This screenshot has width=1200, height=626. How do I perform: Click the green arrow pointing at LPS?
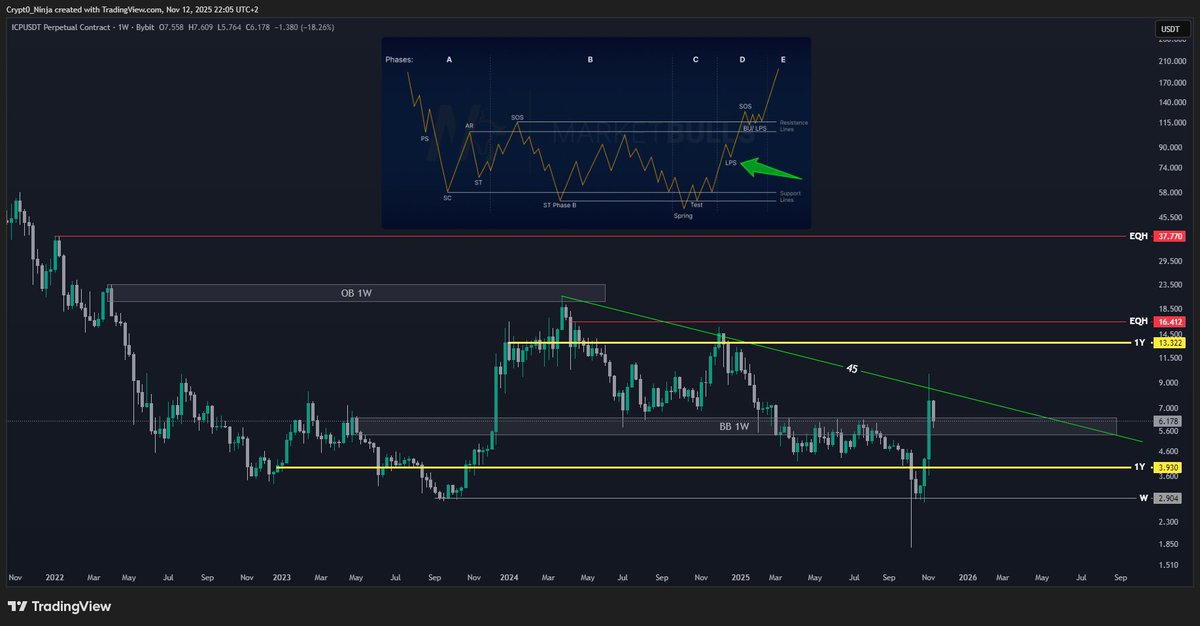[770, 170]
